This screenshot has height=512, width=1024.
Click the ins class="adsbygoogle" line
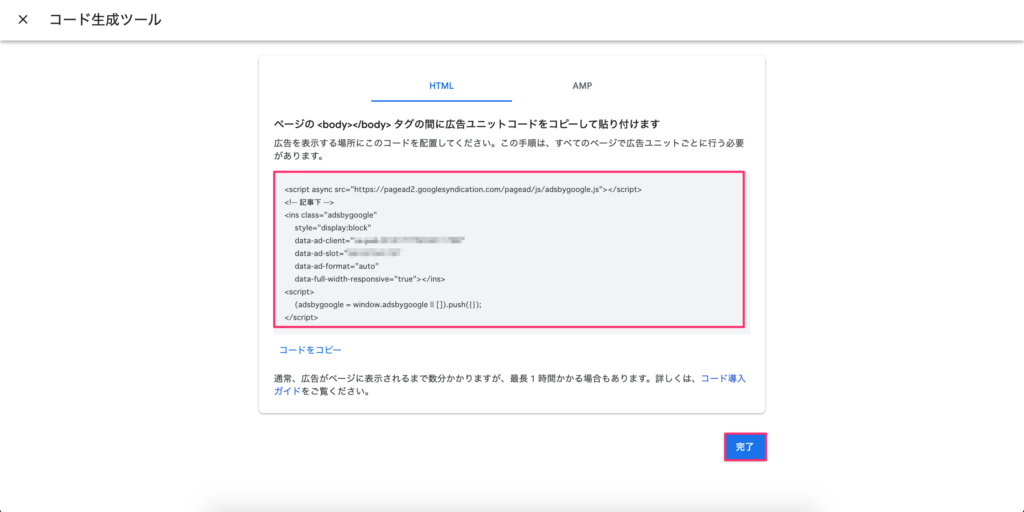(x=331, y=215)
